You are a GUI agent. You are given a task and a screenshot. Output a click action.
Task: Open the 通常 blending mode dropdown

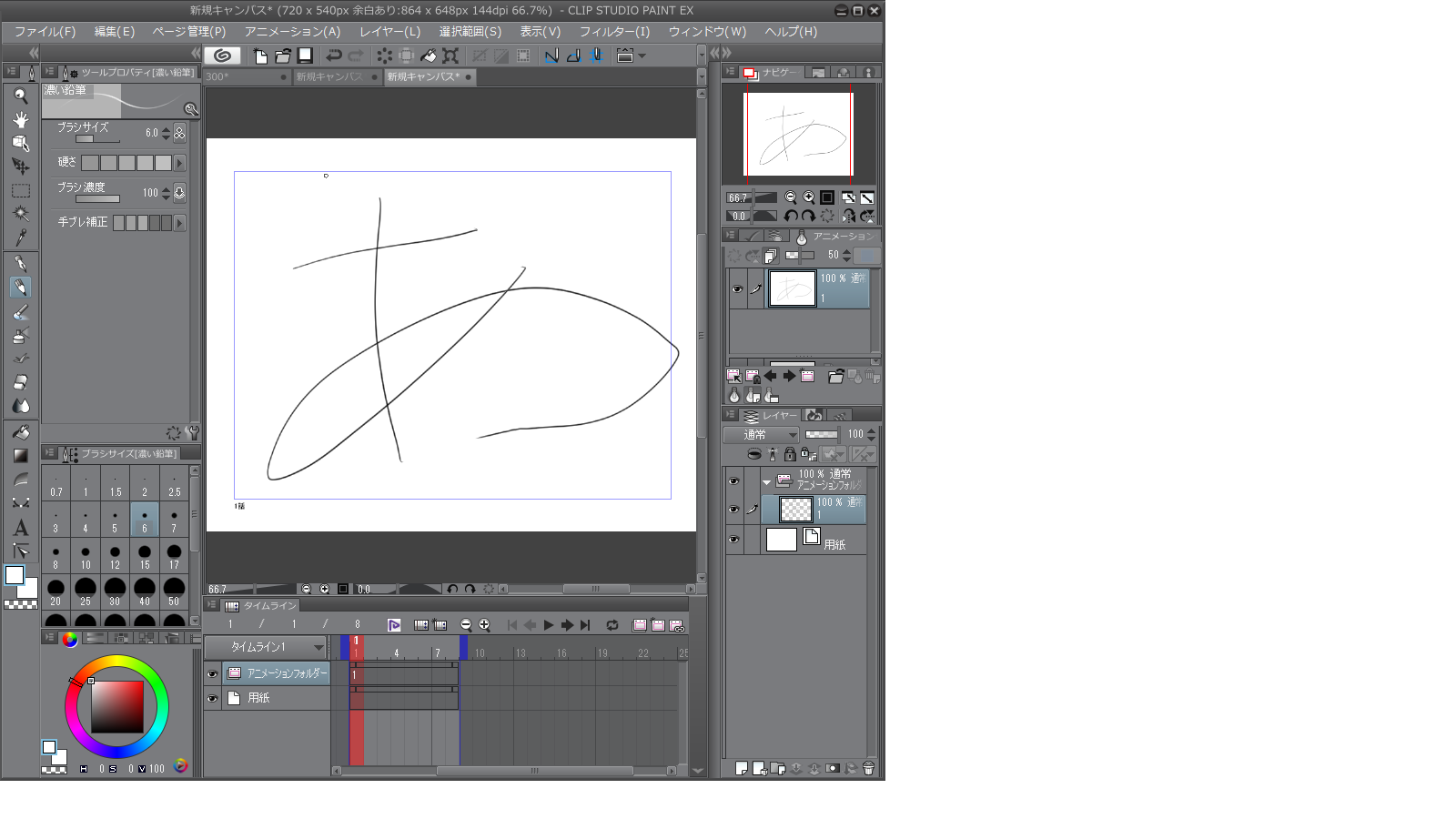pyautogui.click(x=761, y=435)
